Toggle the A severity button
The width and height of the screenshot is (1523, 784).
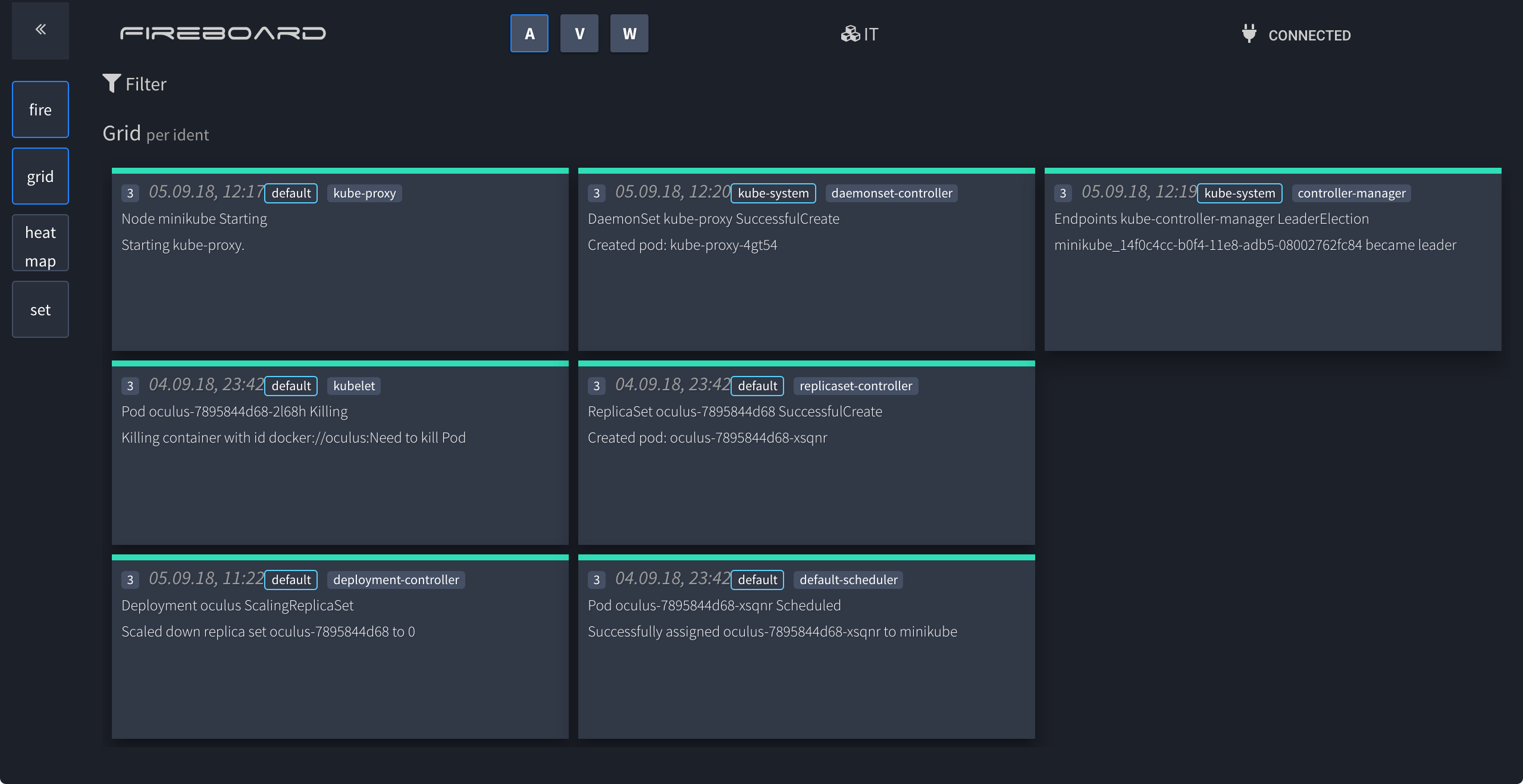[529, 34]
